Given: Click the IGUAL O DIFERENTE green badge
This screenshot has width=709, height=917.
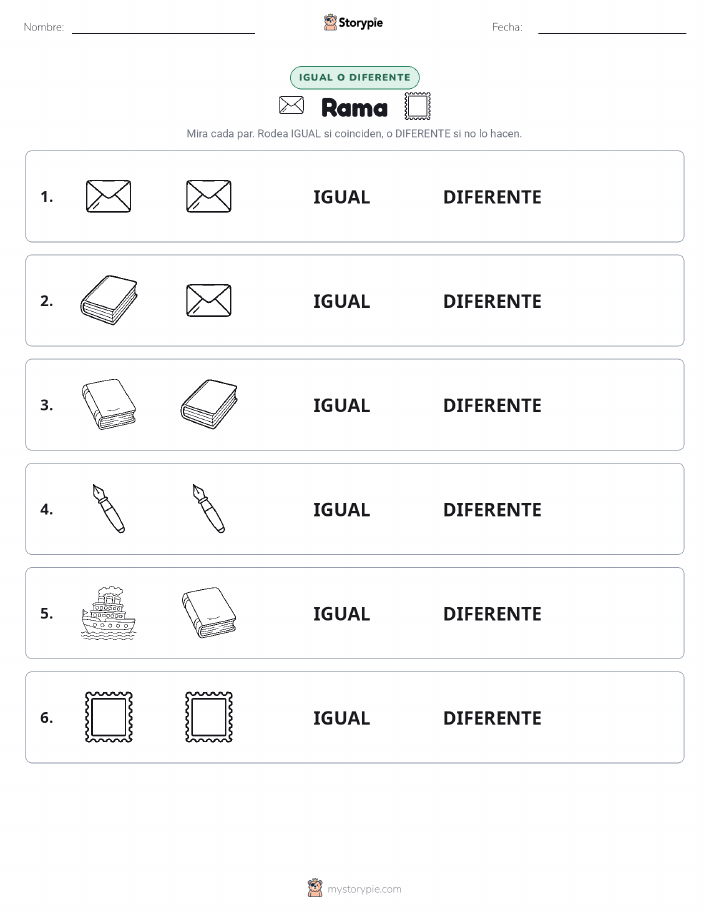Looking at the screenshot, I should tap(354, 77).
